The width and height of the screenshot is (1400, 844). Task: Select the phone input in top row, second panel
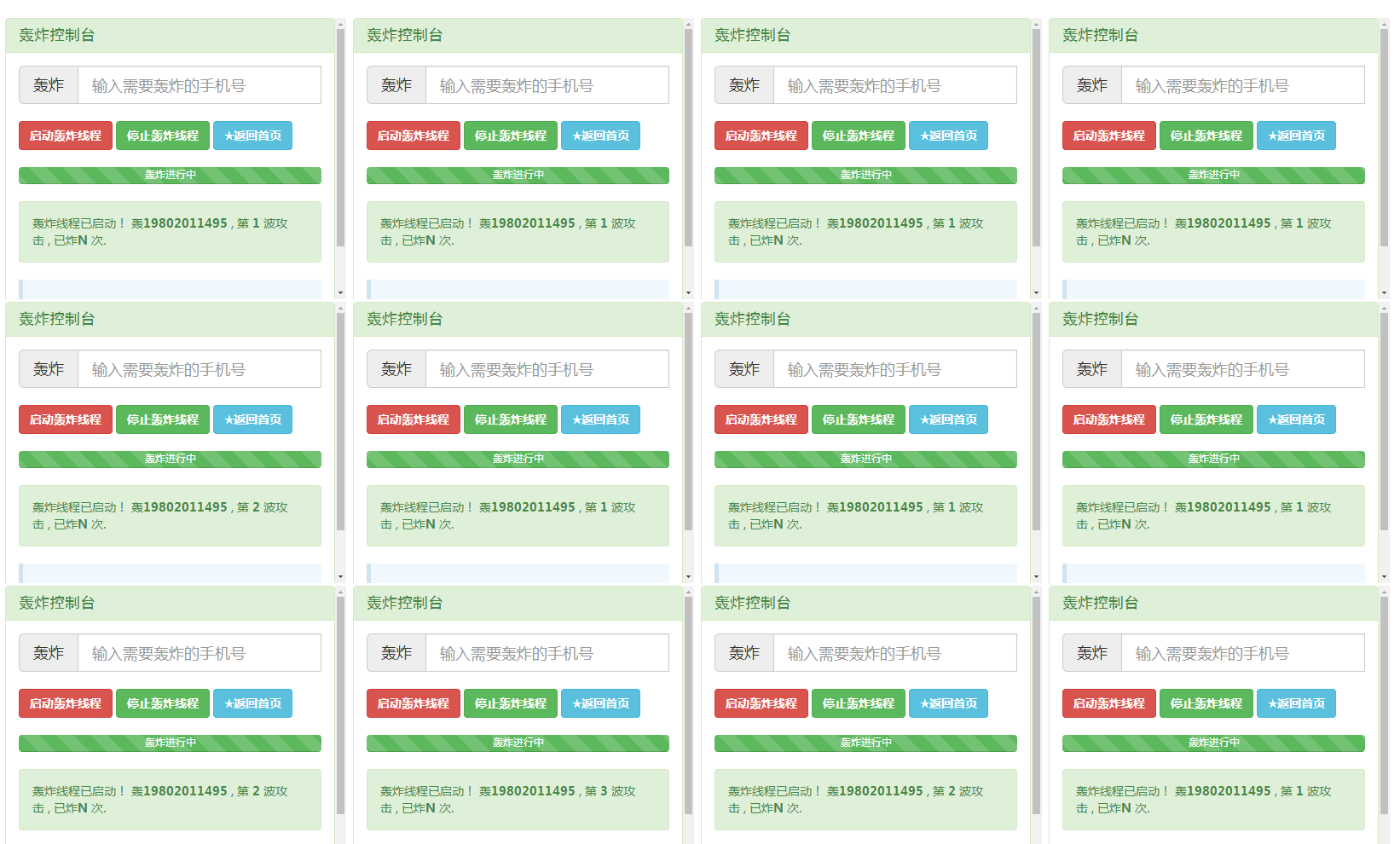pos(547,85)
